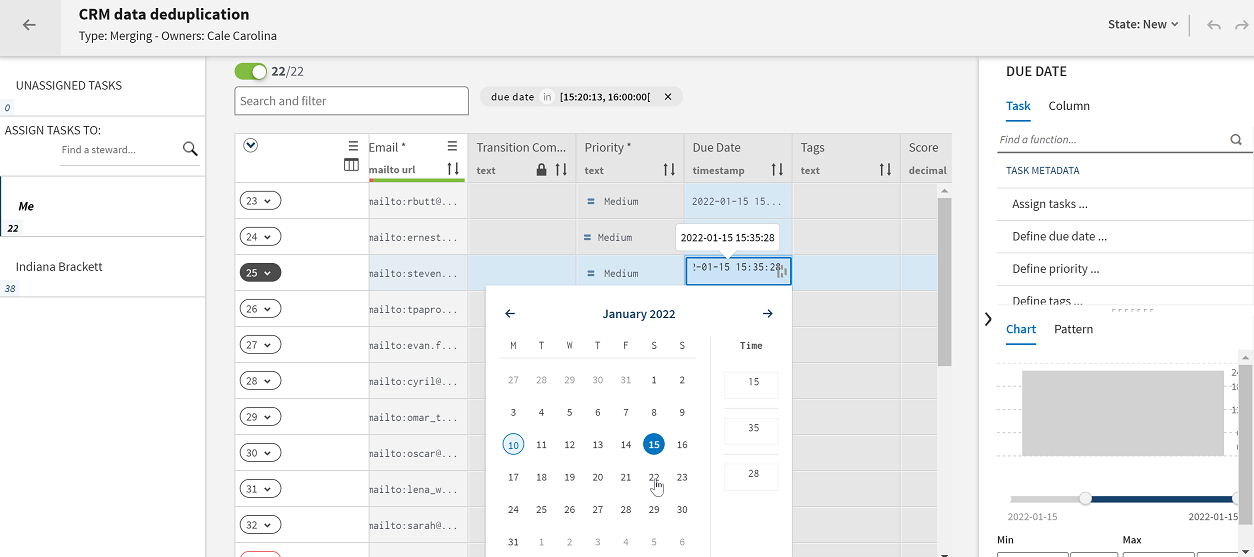Go to next month in calendar
Screen dimensions: 1254x557
[767, 314]
